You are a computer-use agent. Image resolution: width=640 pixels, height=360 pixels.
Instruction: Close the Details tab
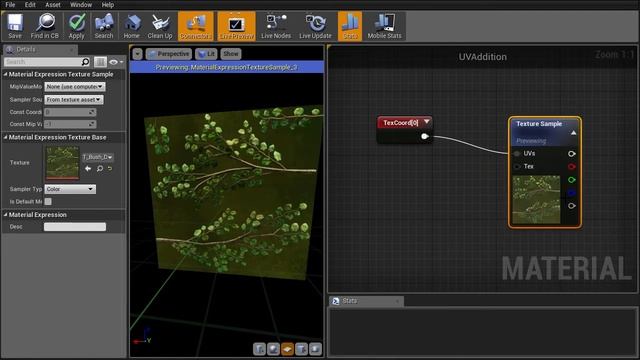[x=71, y=50]
